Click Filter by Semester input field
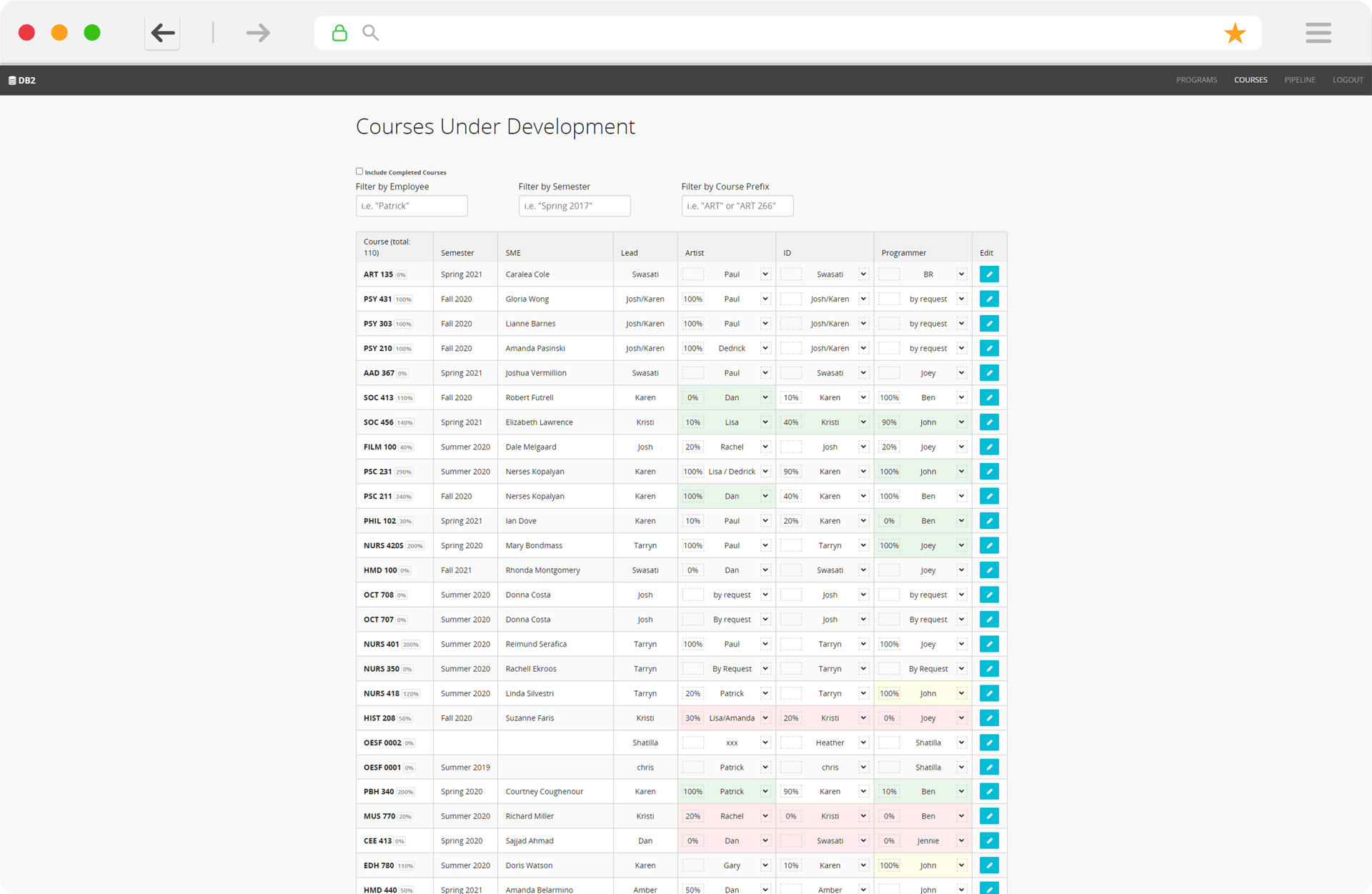Image resolution: width=1372 pixels, height=894 pixels. pos(574,205)
